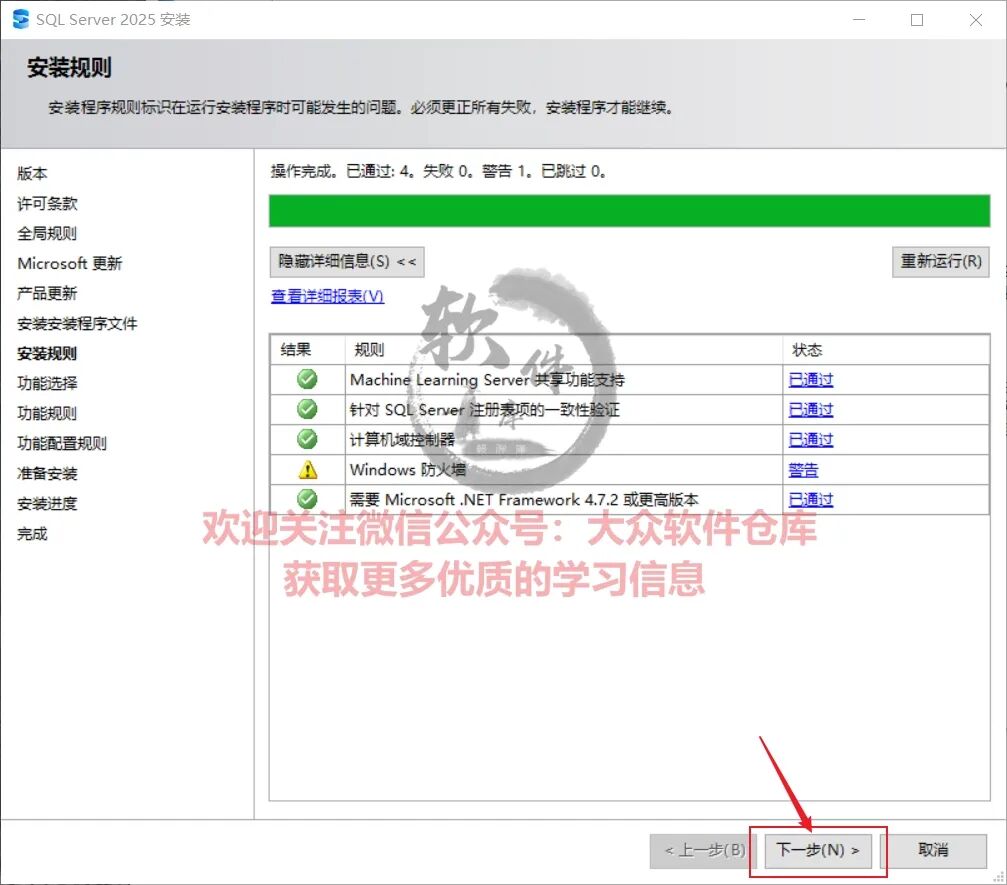Select 版本 step in sidebar
The width and height of the screenshot is (1007, 885).
(32, 173)
